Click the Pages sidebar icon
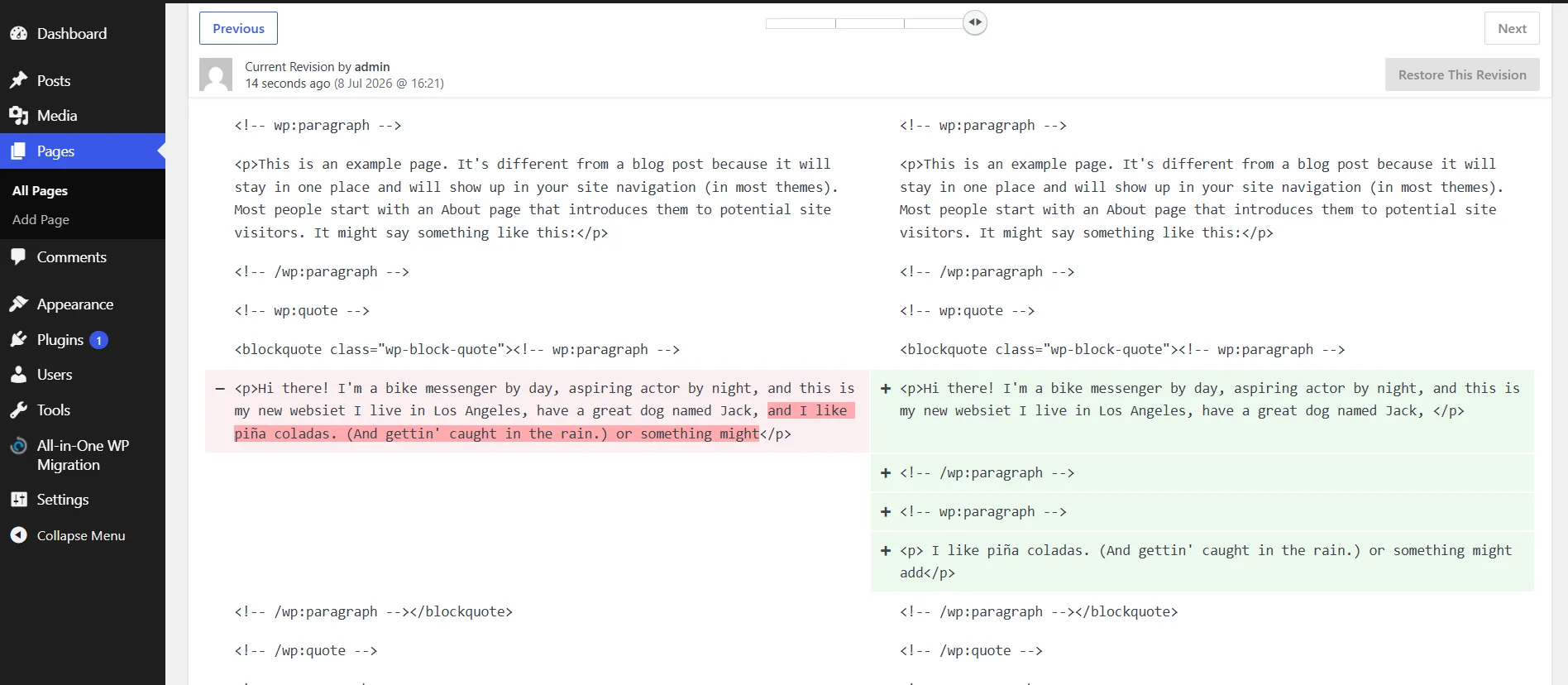This screenshot has width=1568, height=685. click(18, 151)
